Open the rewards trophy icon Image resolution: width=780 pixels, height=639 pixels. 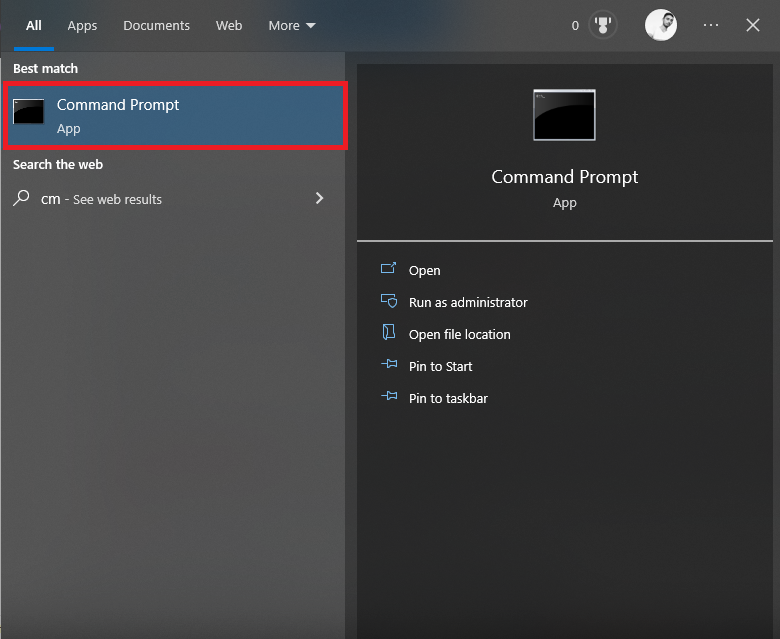[x=602, y=25]
